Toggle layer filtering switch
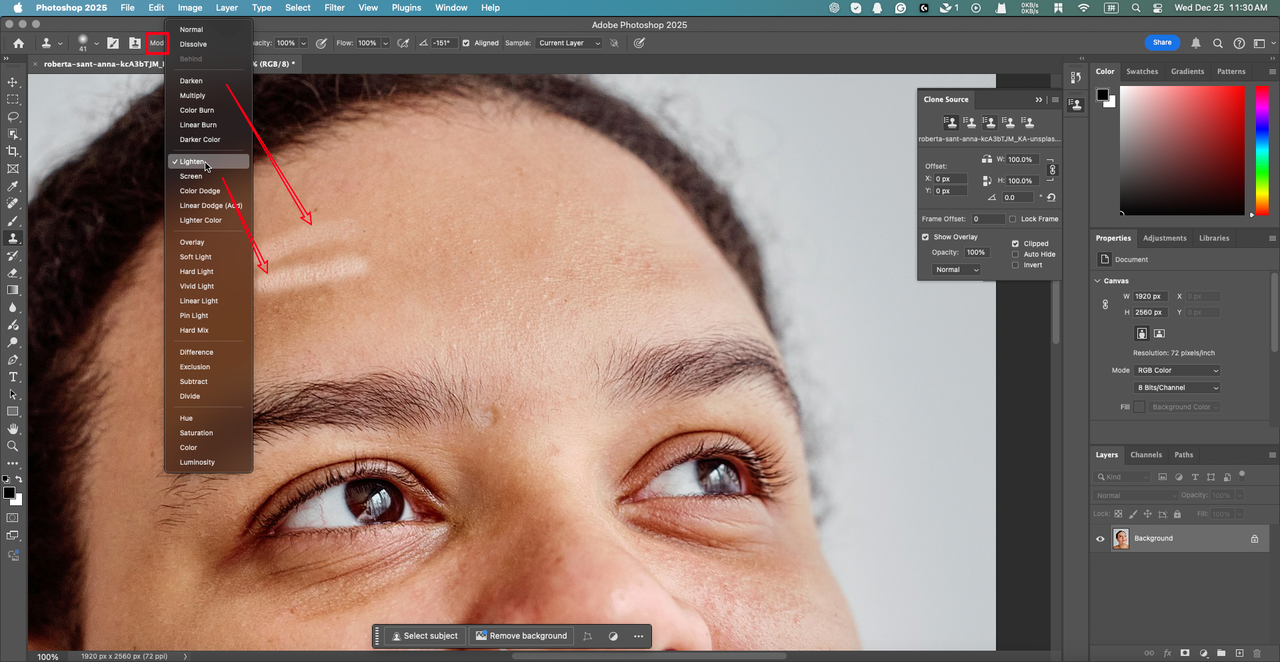This screenshot has height=662, width=1280. 1241,475
